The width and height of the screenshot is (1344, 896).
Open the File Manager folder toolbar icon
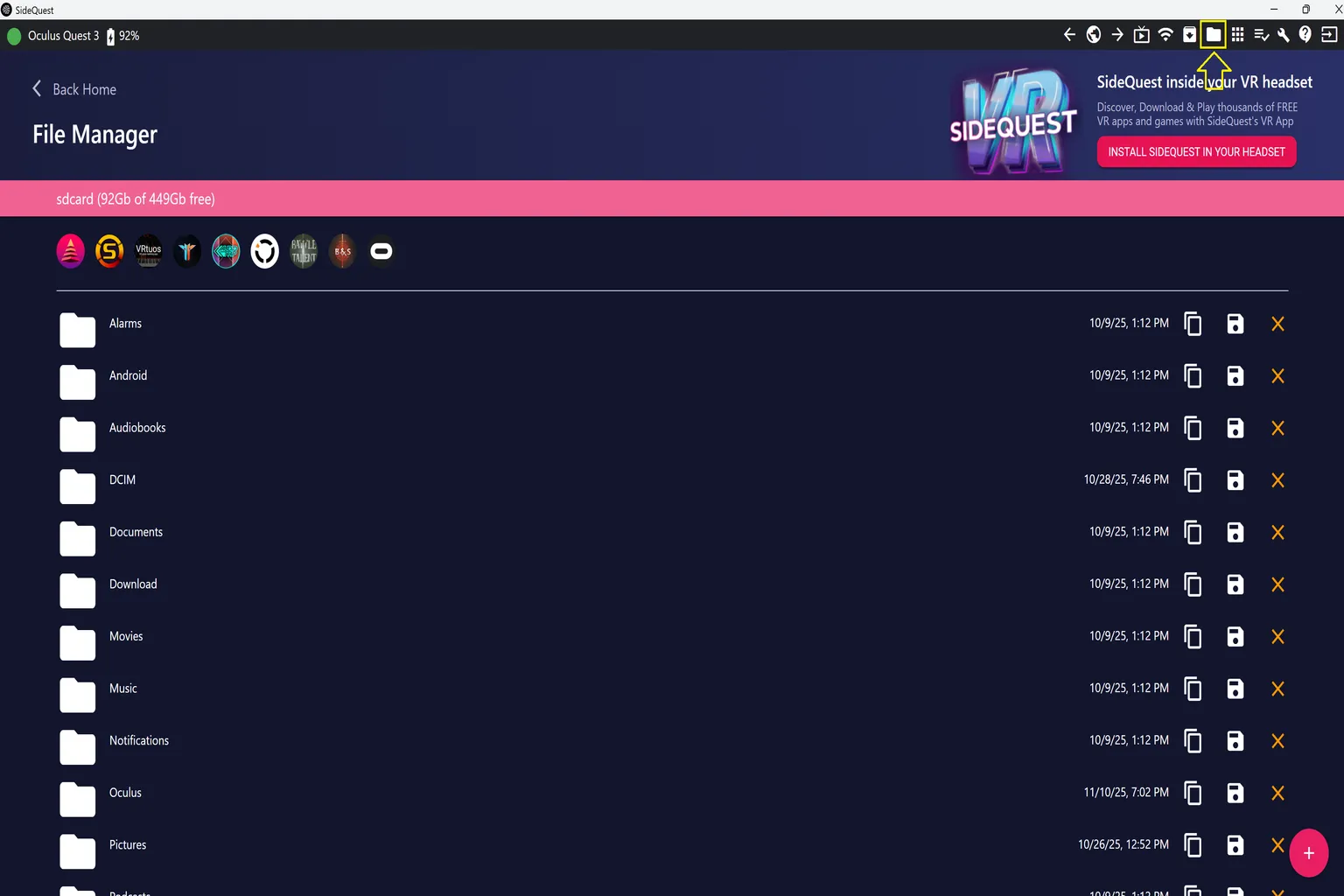tap(1214, 35)
